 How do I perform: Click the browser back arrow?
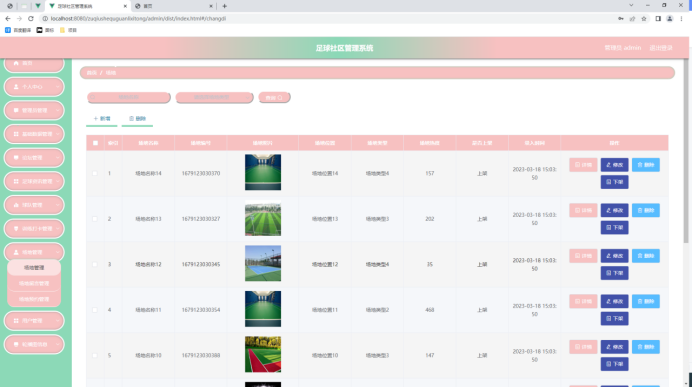pyautogui.click(x=8, y=19)
